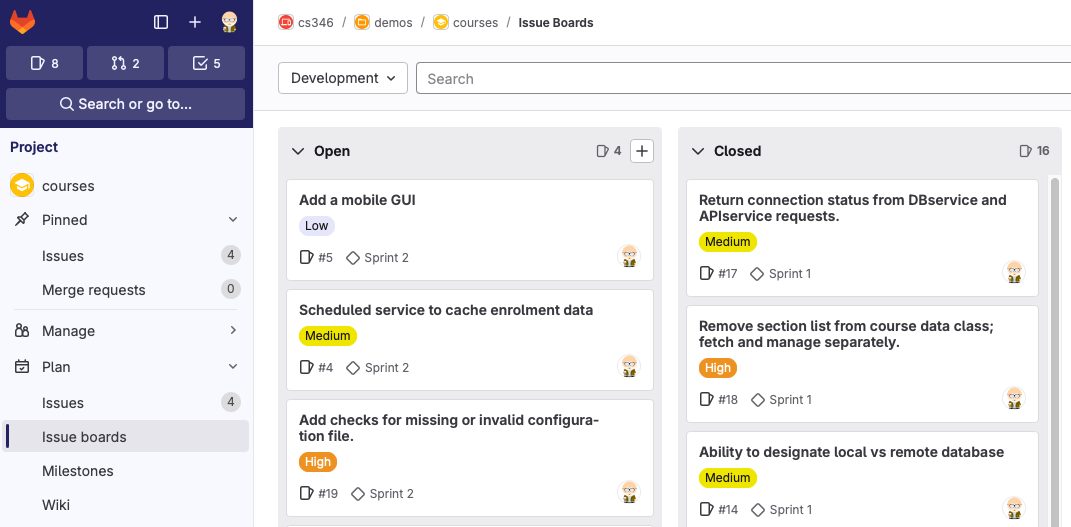Toggle the sidebar collapse icon
The width and height of the screenshot is (1071, 527).
[161, 22]
